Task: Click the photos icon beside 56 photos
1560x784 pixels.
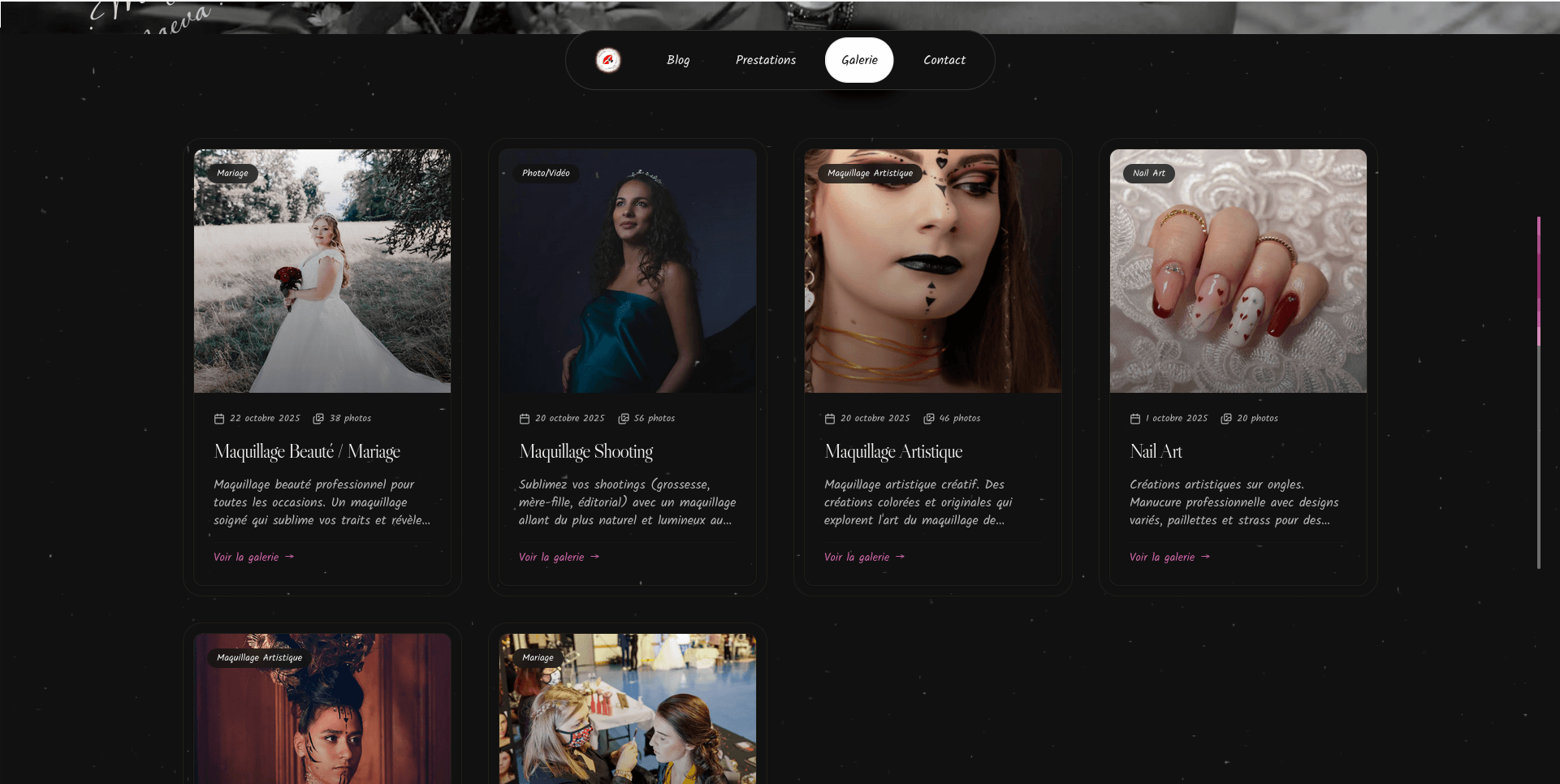Action: pyautogui.click(x=624, y=419)
